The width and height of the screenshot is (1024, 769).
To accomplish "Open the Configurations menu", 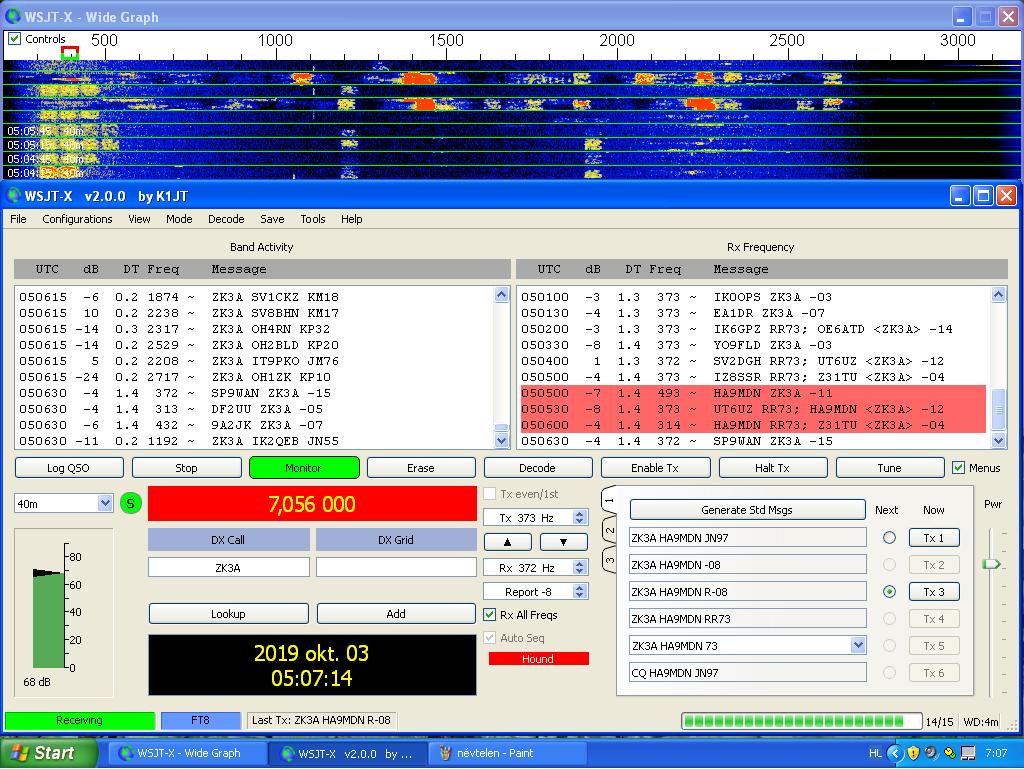I will tap(77, 219).
